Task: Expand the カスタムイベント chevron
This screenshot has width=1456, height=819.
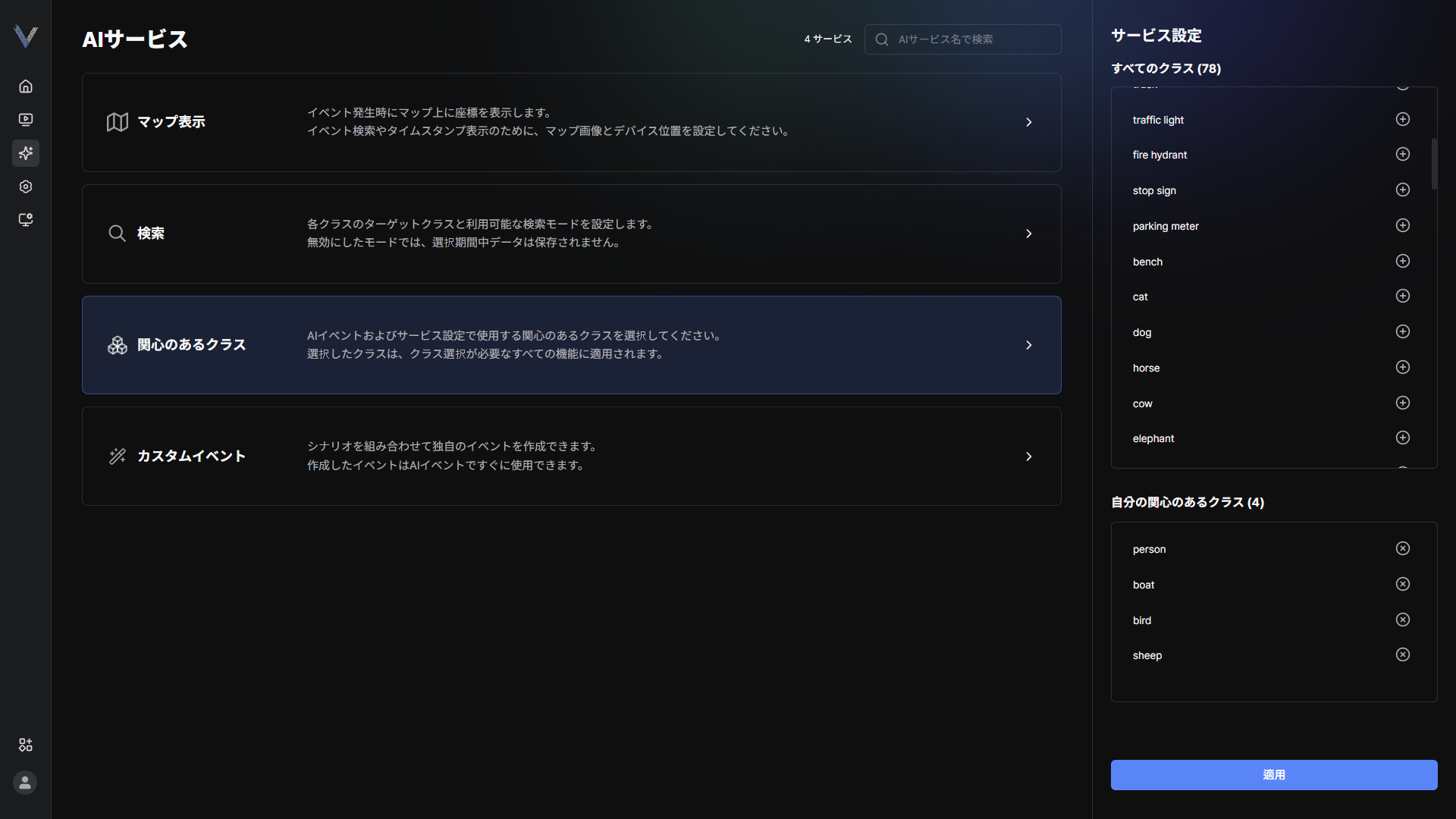Action: pos(1029,457)
